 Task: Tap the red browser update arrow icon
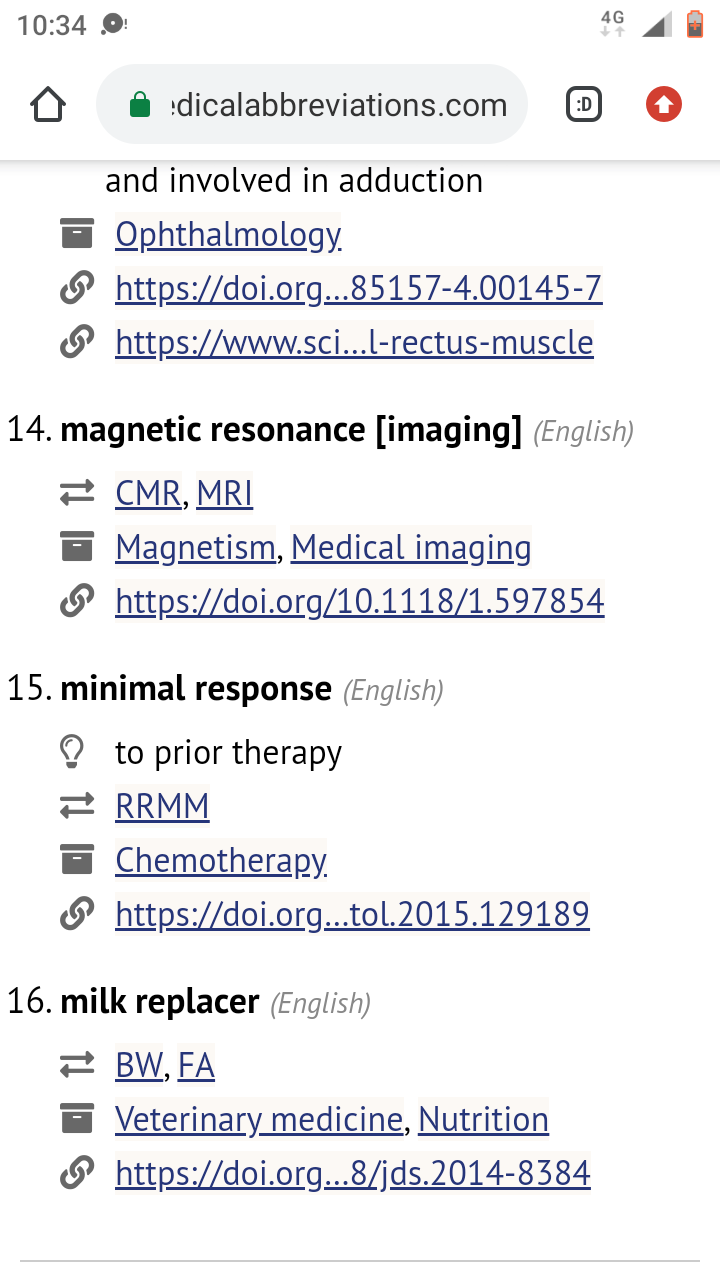[x=663, y=104]
